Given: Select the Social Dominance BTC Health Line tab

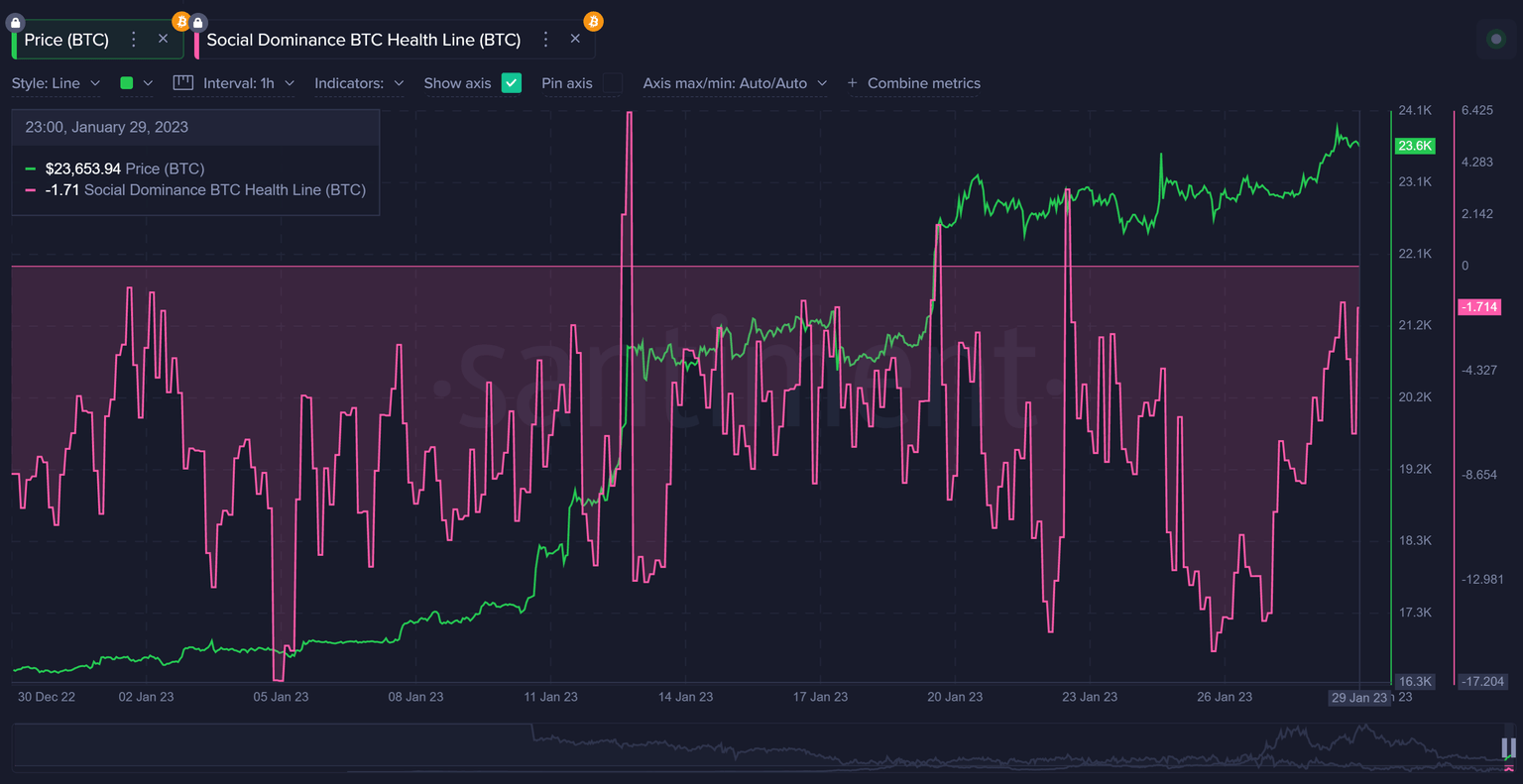Looking at the screenshot, I should coord(362,40).
